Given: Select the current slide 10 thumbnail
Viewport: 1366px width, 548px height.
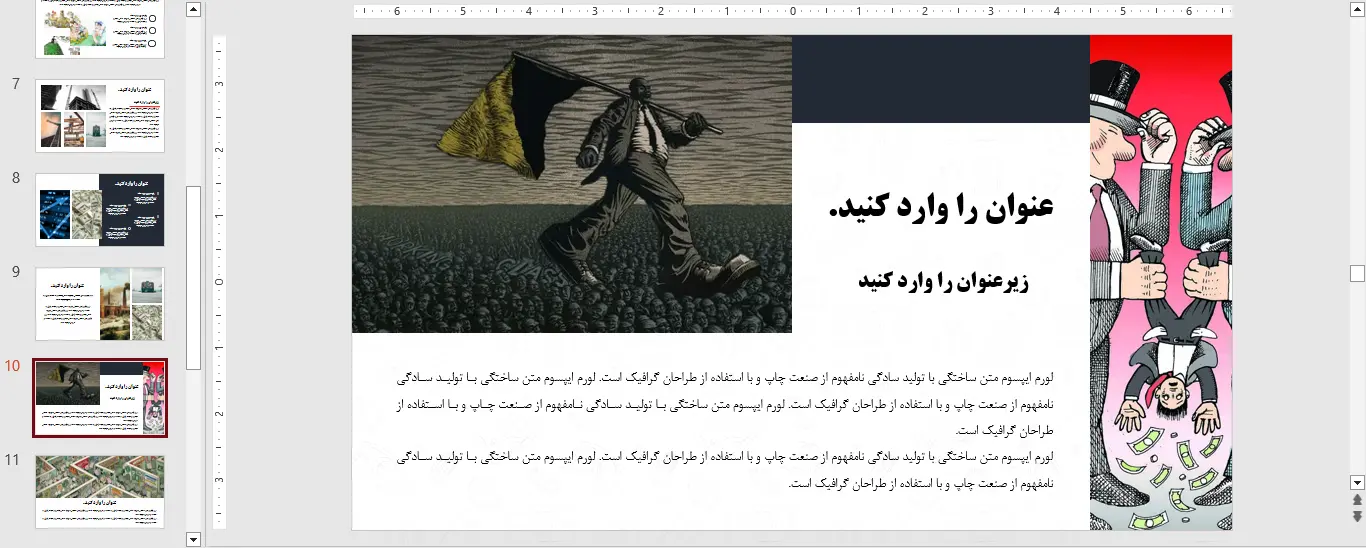Looking at the screenshot, I should pos(100,397).
